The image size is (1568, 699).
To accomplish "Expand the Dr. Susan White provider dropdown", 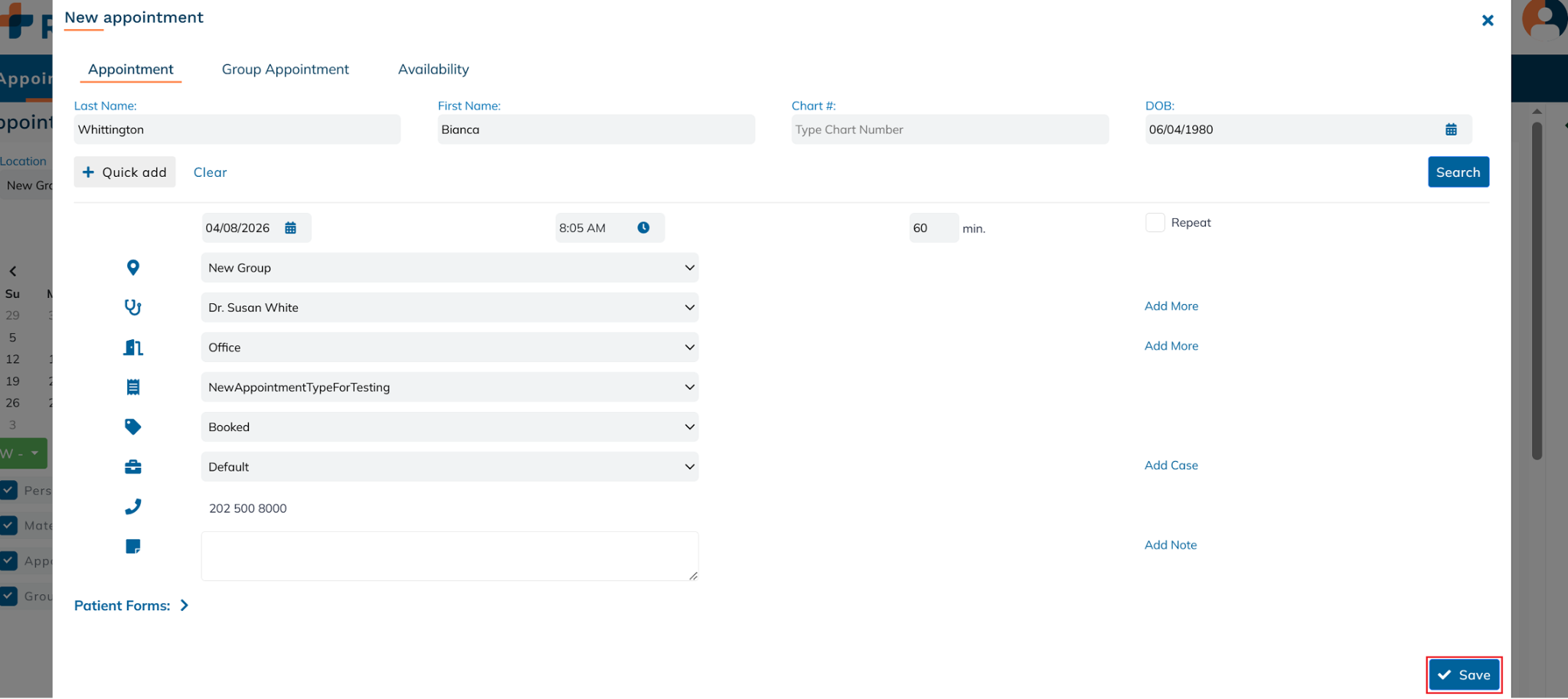I will pyautogui.click(x=449, y=308).
